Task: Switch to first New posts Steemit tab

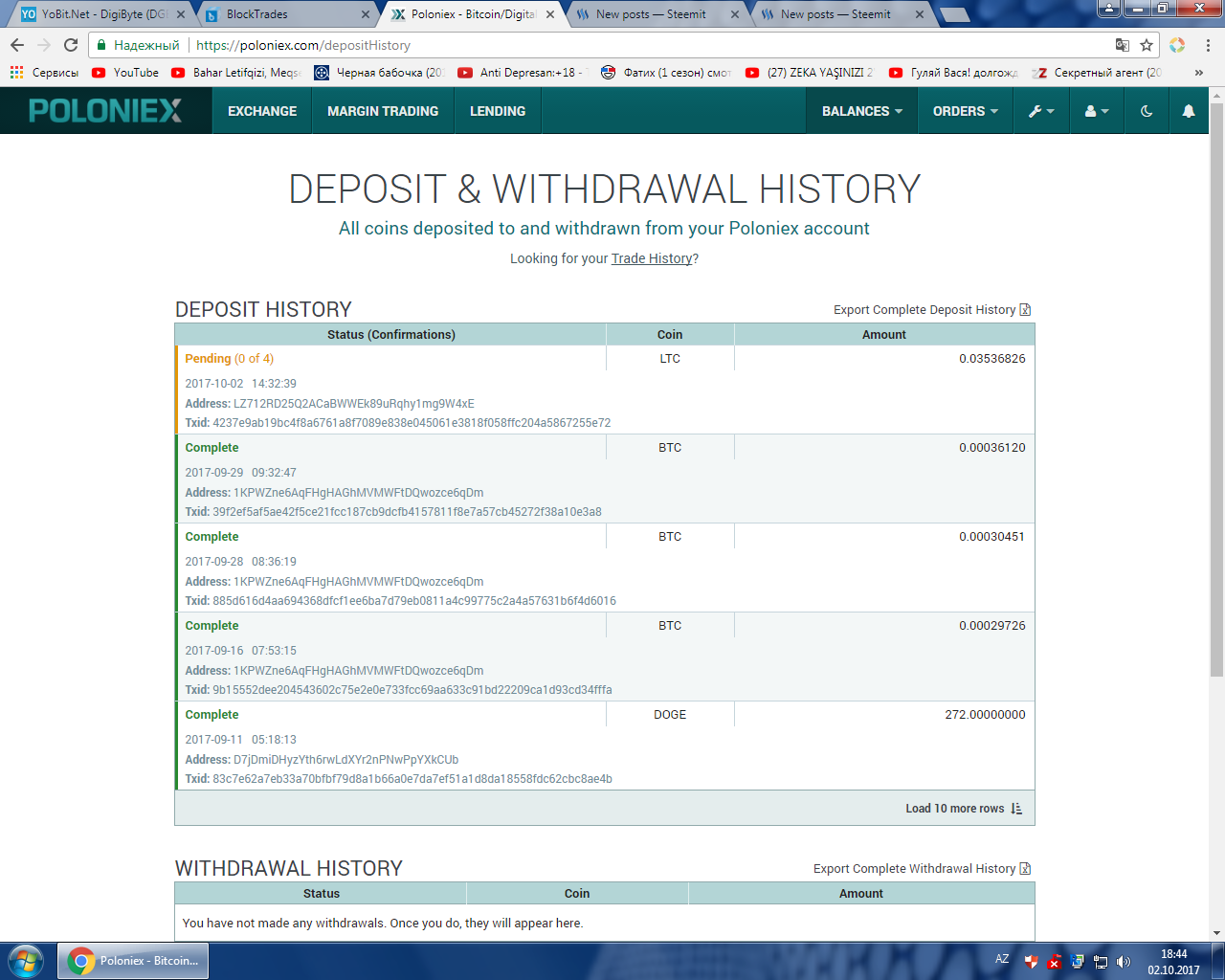Action: 651,14
